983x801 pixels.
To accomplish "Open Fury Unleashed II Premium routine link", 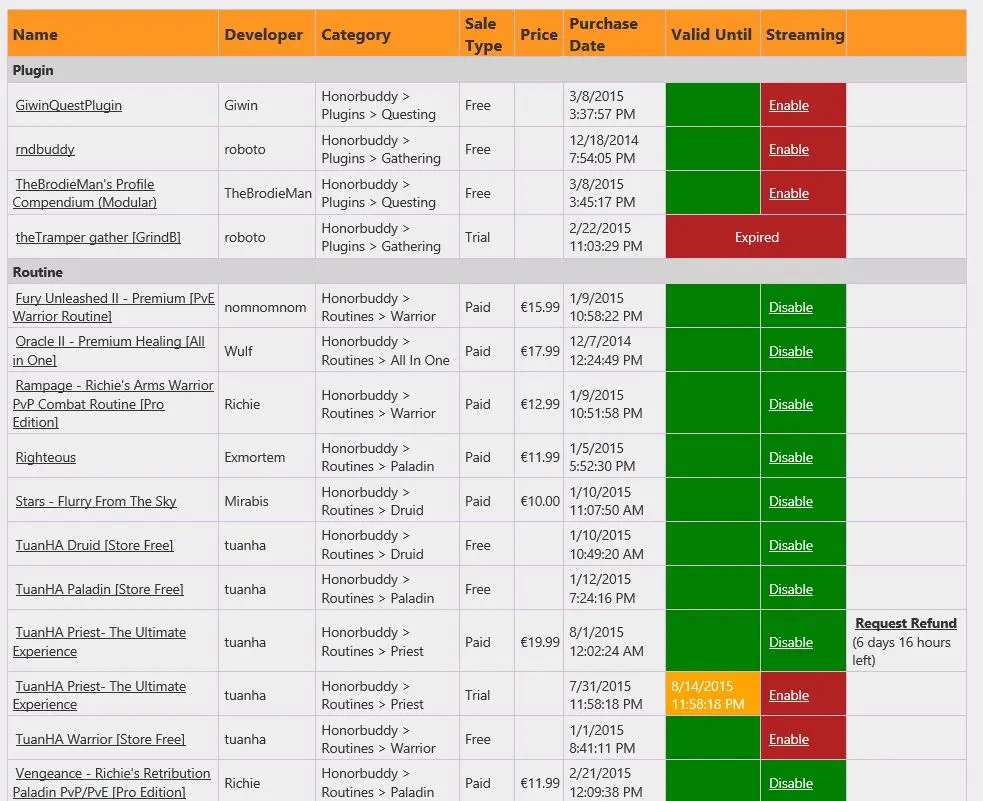I will coord(113,307).
